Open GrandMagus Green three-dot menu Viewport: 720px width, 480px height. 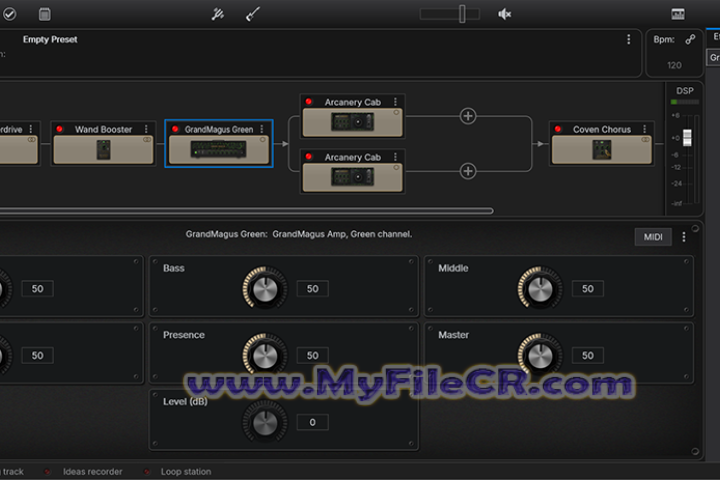coord(262,129)
